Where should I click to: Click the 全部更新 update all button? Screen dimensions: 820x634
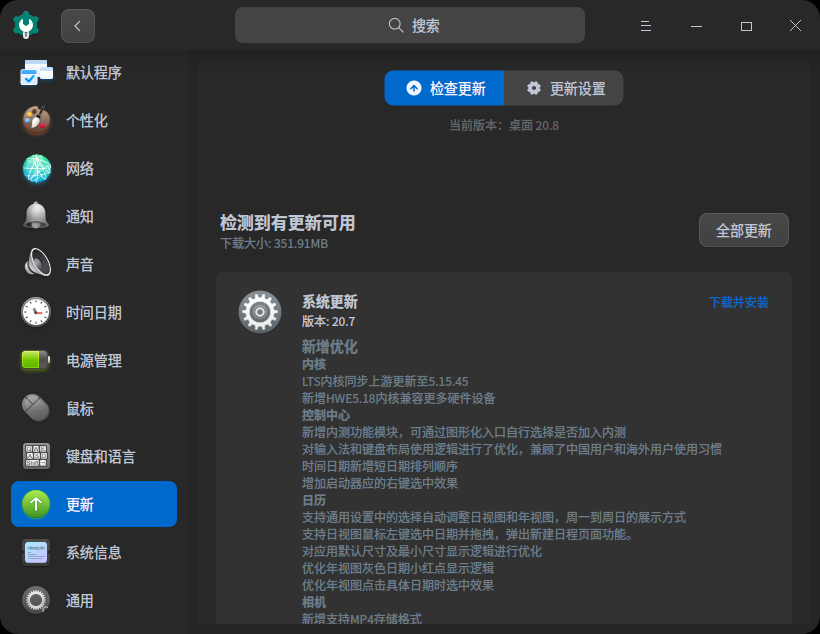743,230
